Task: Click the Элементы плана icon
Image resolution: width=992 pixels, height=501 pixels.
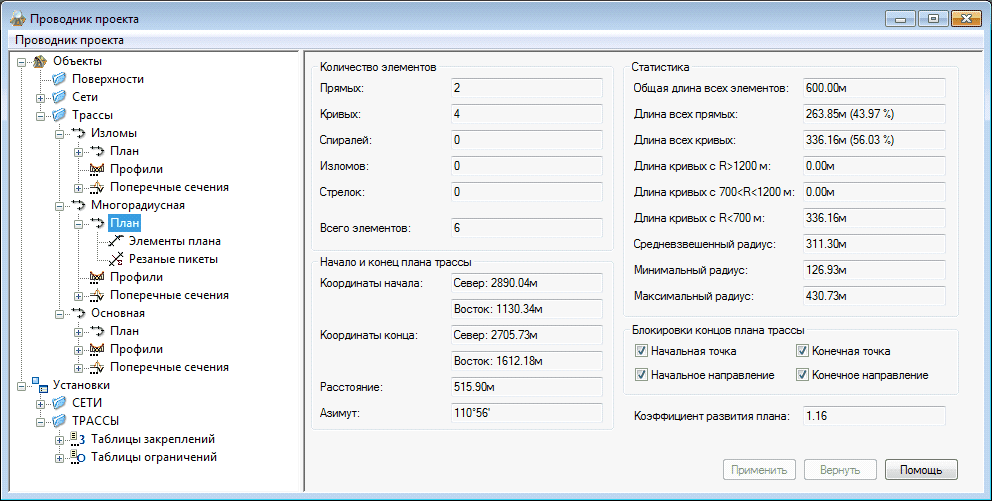Action: [x=116, y=241]
